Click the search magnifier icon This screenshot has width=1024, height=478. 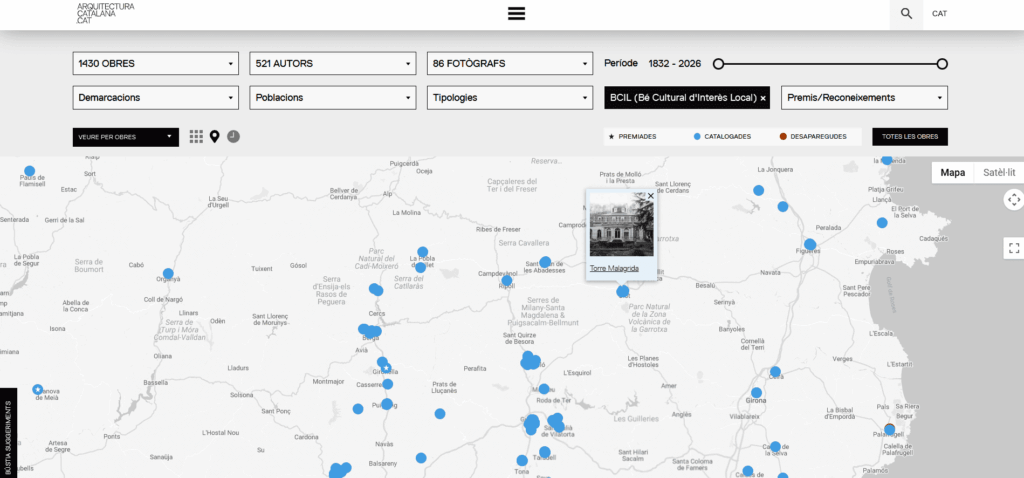906,14
